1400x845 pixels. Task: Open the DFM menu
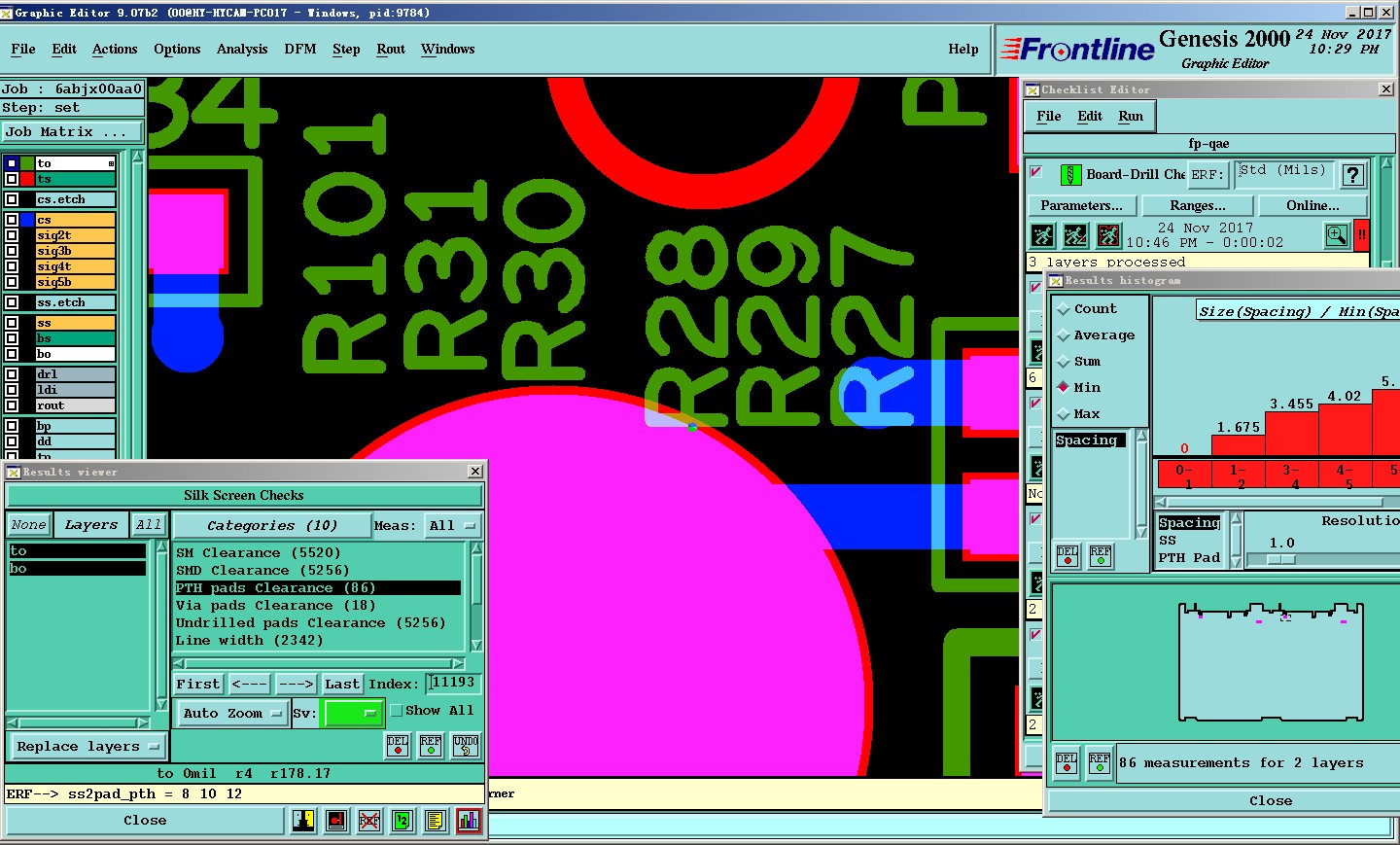[x=300, y=50]
